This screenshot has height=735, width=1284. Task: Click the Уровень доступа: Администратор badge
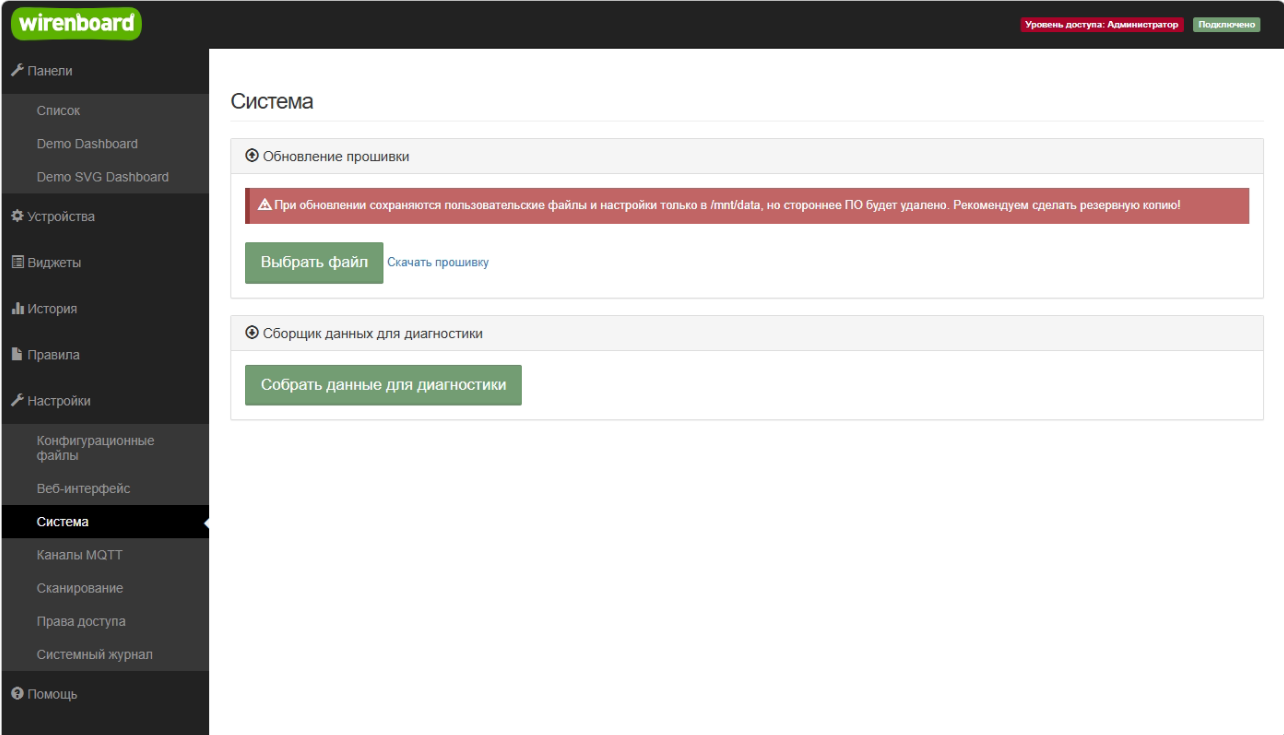pyautogui.click(x=1101, y=25)
